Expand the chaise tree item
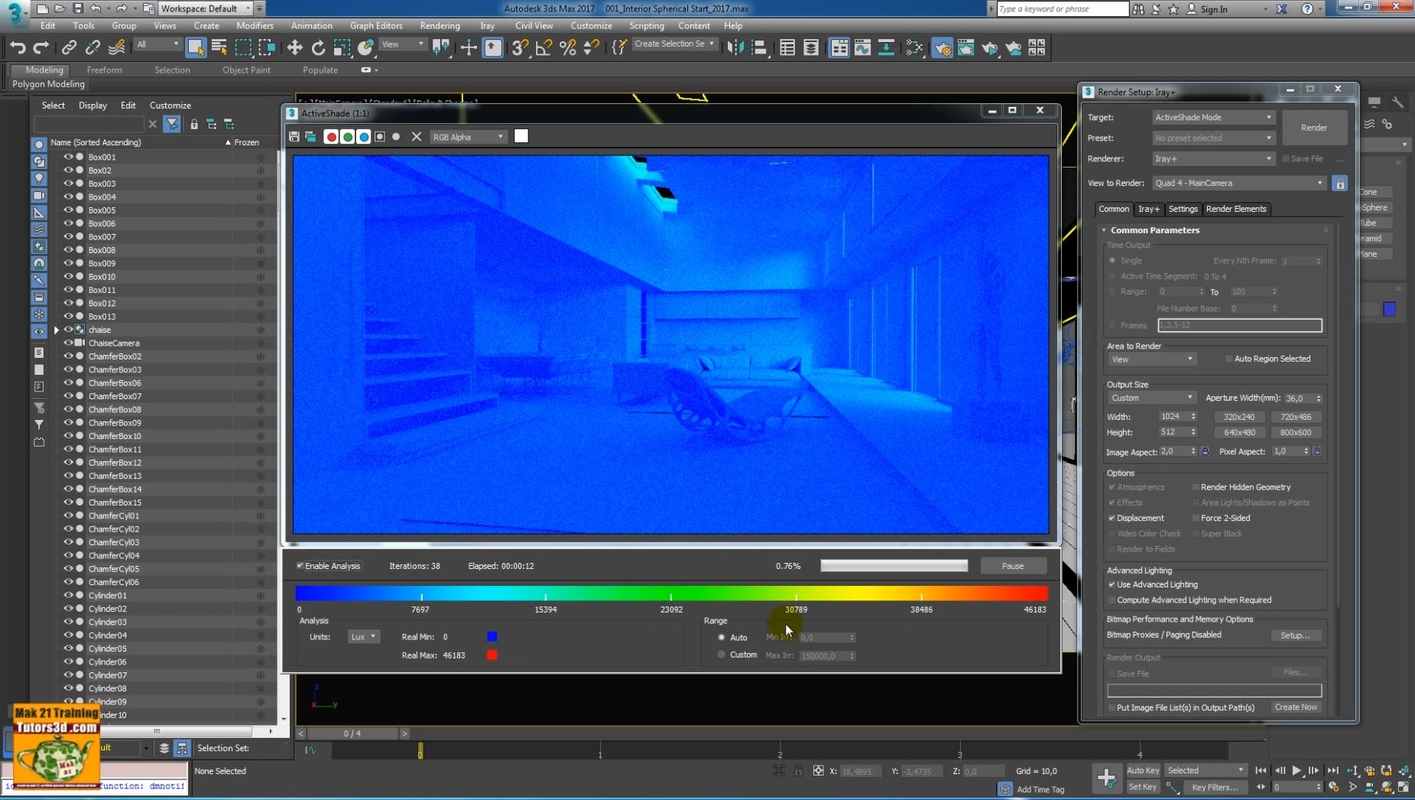 56,330
